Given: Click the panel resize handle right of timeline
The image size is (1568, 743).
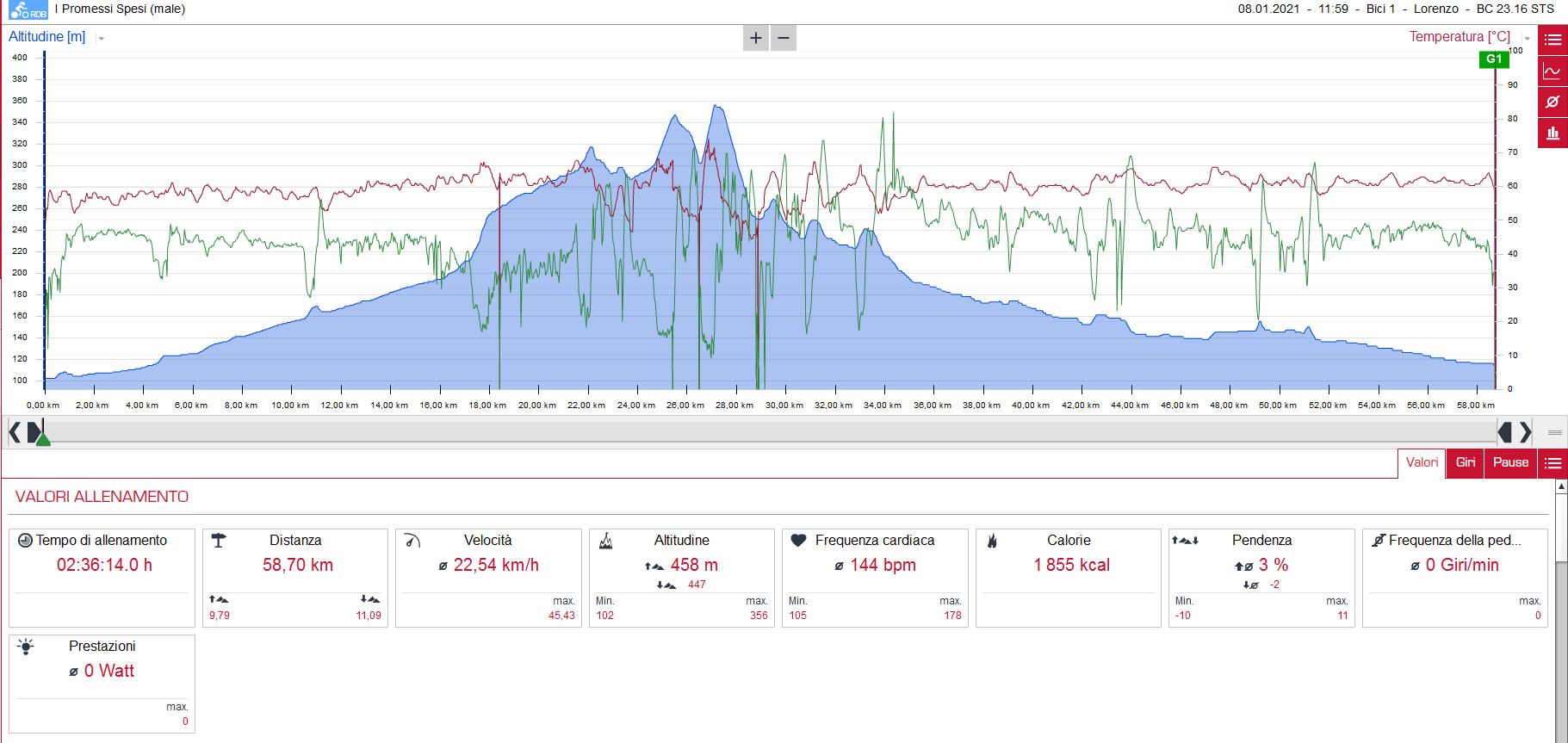Looking at the screenshot, I should [x=1555, y=432].
